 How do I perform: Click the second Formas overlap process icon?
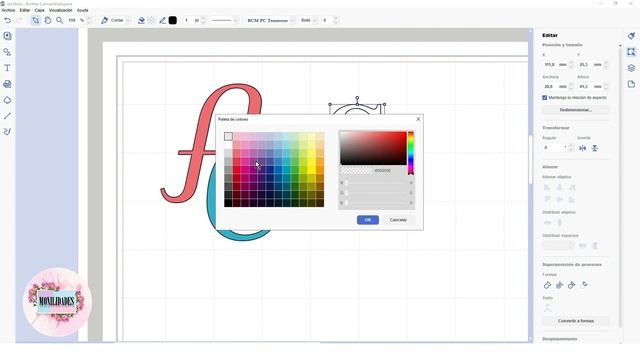(560, 285)
